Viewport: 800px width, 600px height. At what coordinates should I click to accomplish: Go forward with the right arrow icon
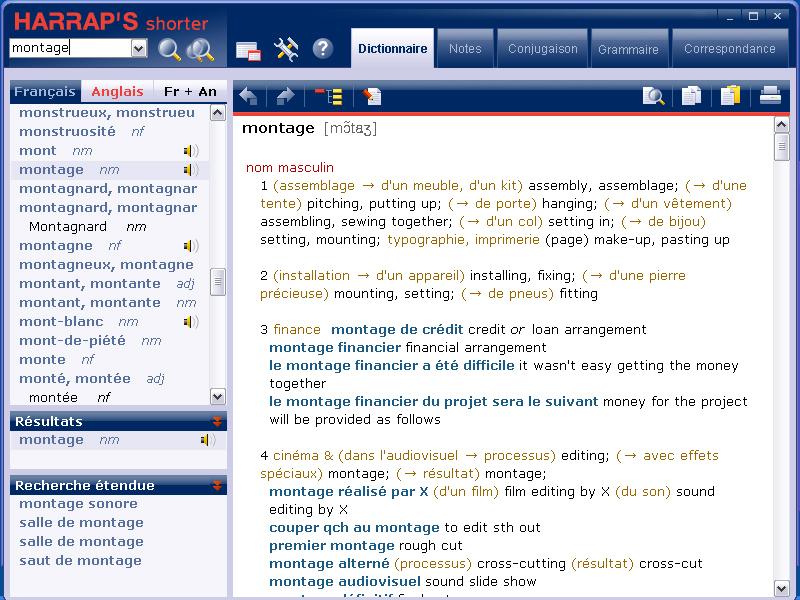click(285, 96)
